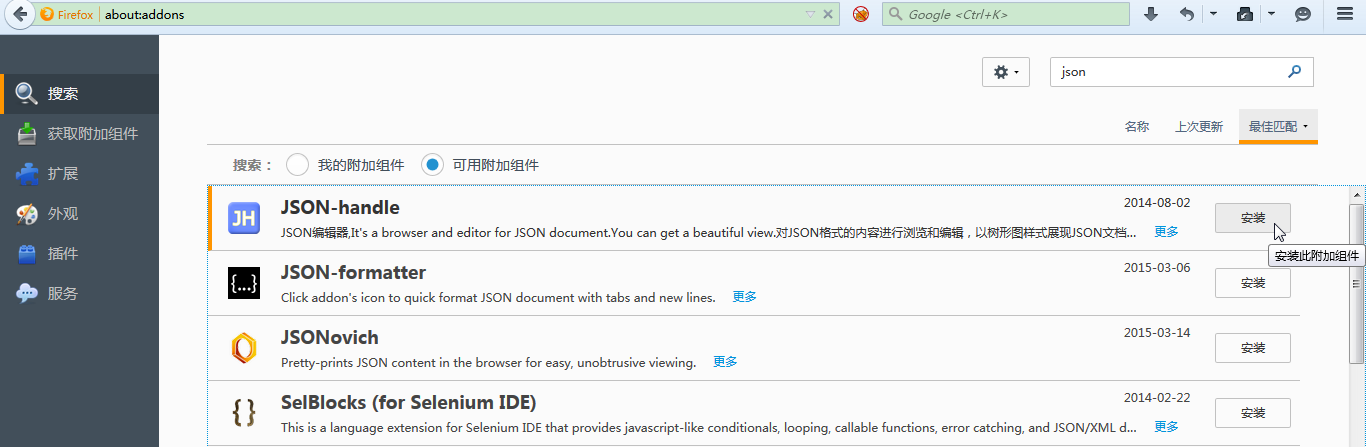Open 更多 link for JSON-handle
This screenshot has width=1366, height=447.
pyautogui.click(x=1166, y=232)
